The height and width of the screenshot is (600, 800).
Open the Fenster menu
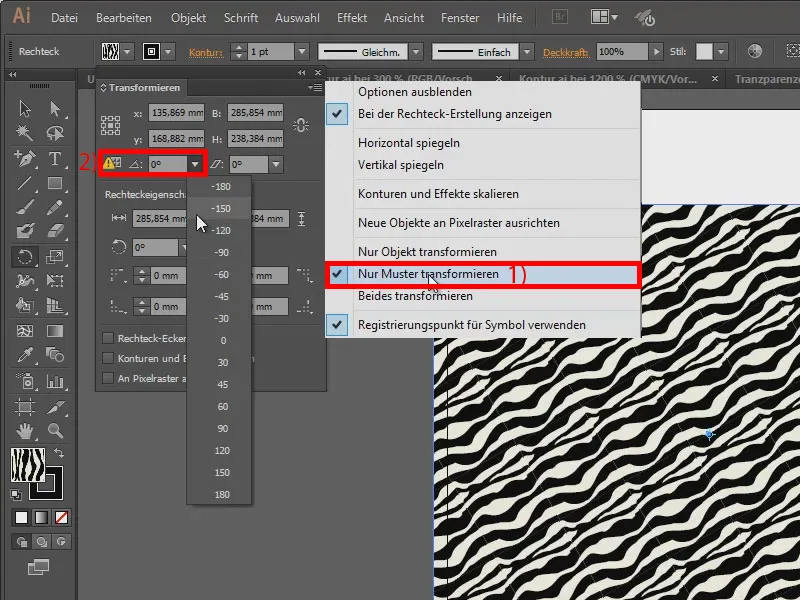pyautogui.click(x=460, y=18)
